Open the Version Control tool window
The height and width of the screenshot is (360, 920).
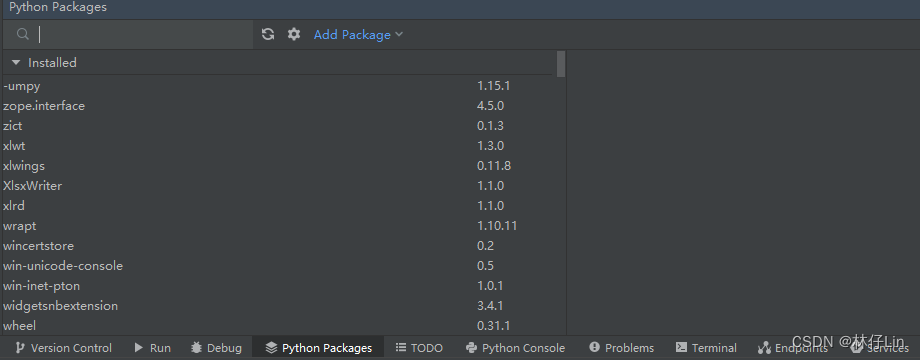63,348
